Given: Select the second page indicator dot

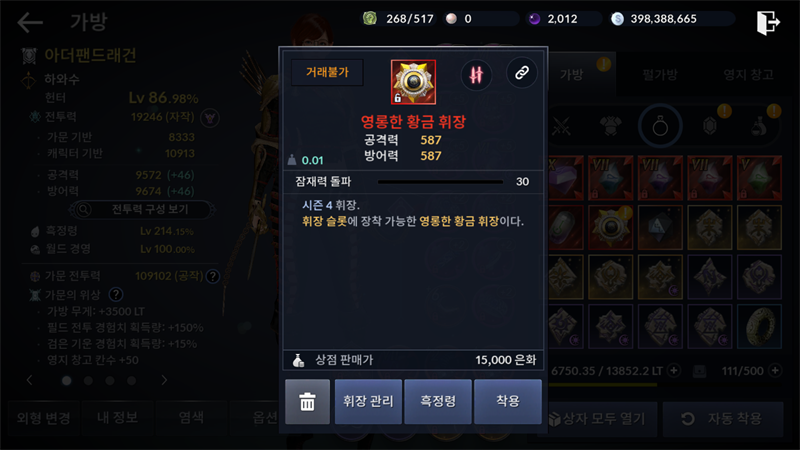Looking at the screenshot, I should pyautogui.click(x=88, y=381).
